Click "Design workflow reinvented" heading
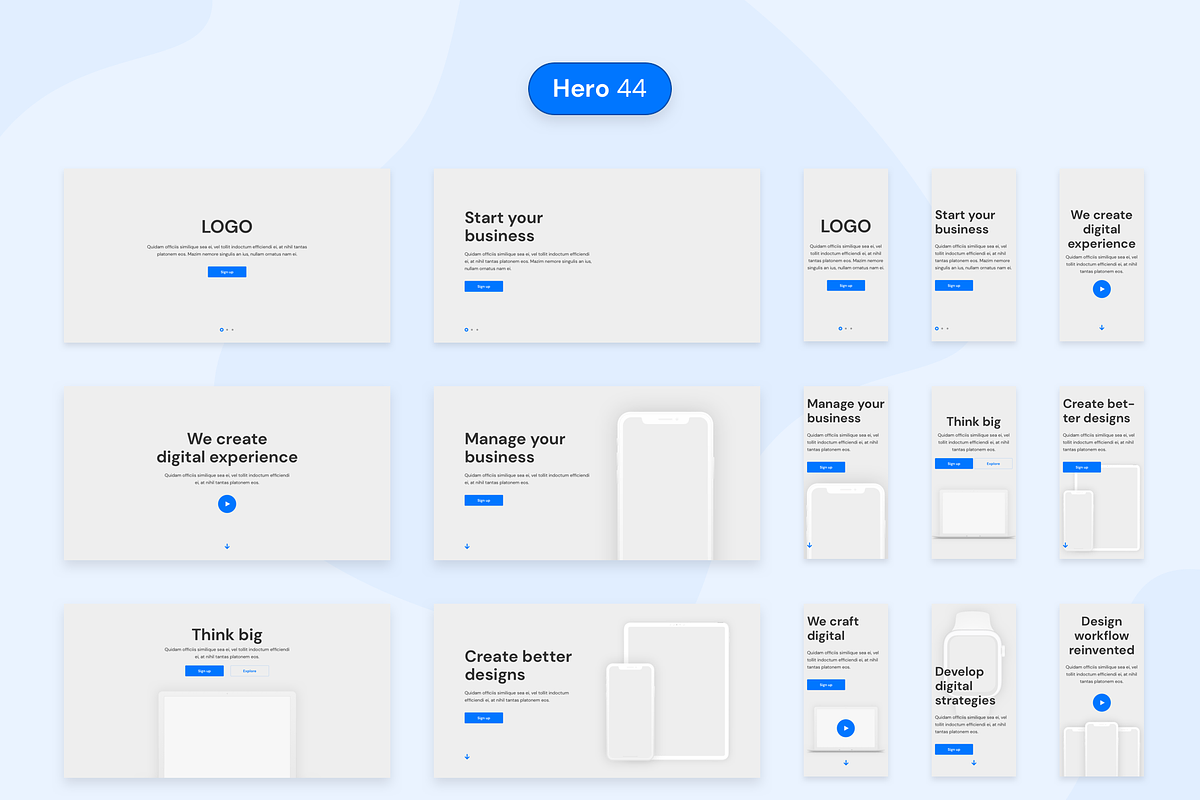Screen dimensions: 1200x800 point(1101,636)
